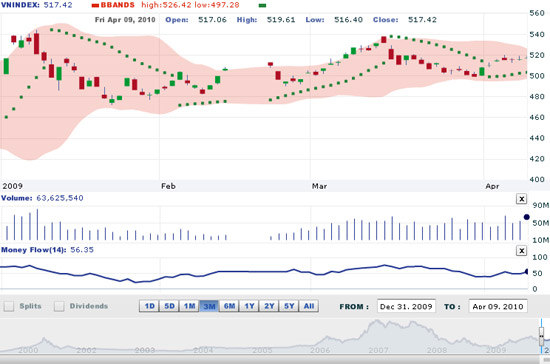Click the Apr axis label

(492, 186)
